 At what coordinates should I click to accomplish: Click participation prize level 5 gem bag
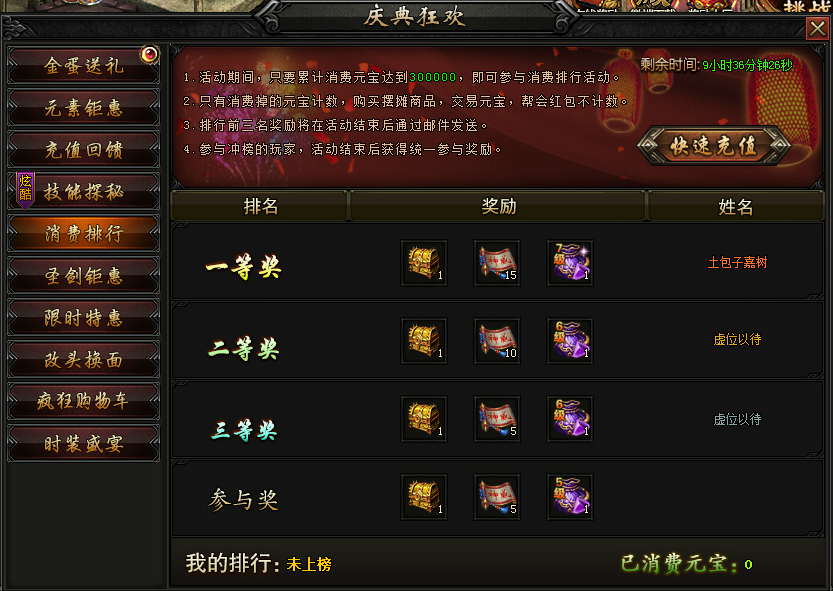pos(570,497)
